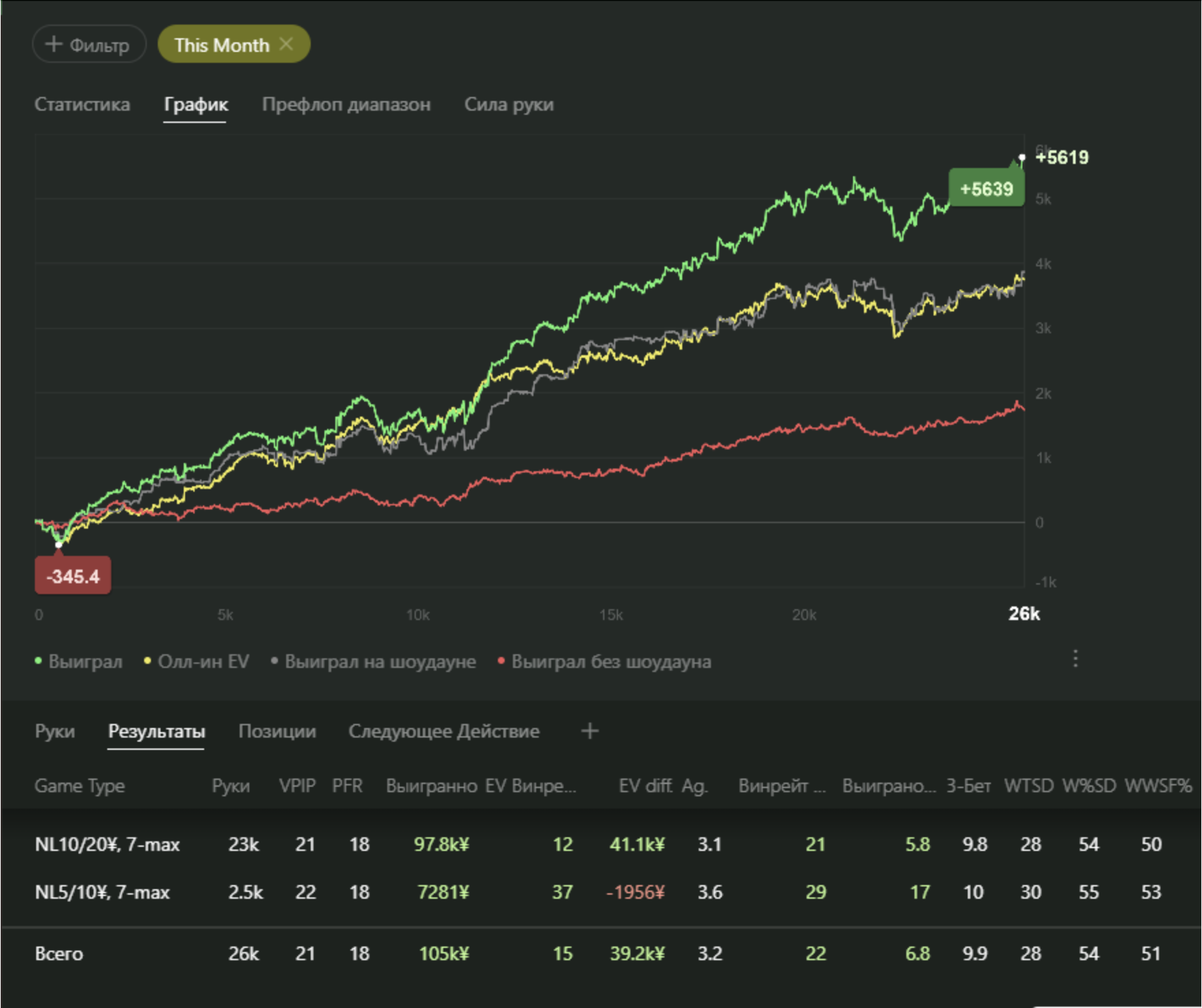Sort by the WTSD column header
Viewport: 1202px width, 1008px height.
1029,786
